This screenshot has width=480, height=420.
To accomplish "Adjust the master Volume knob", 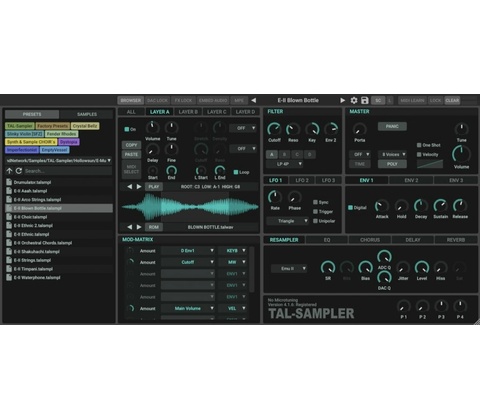I will point(461,154).
